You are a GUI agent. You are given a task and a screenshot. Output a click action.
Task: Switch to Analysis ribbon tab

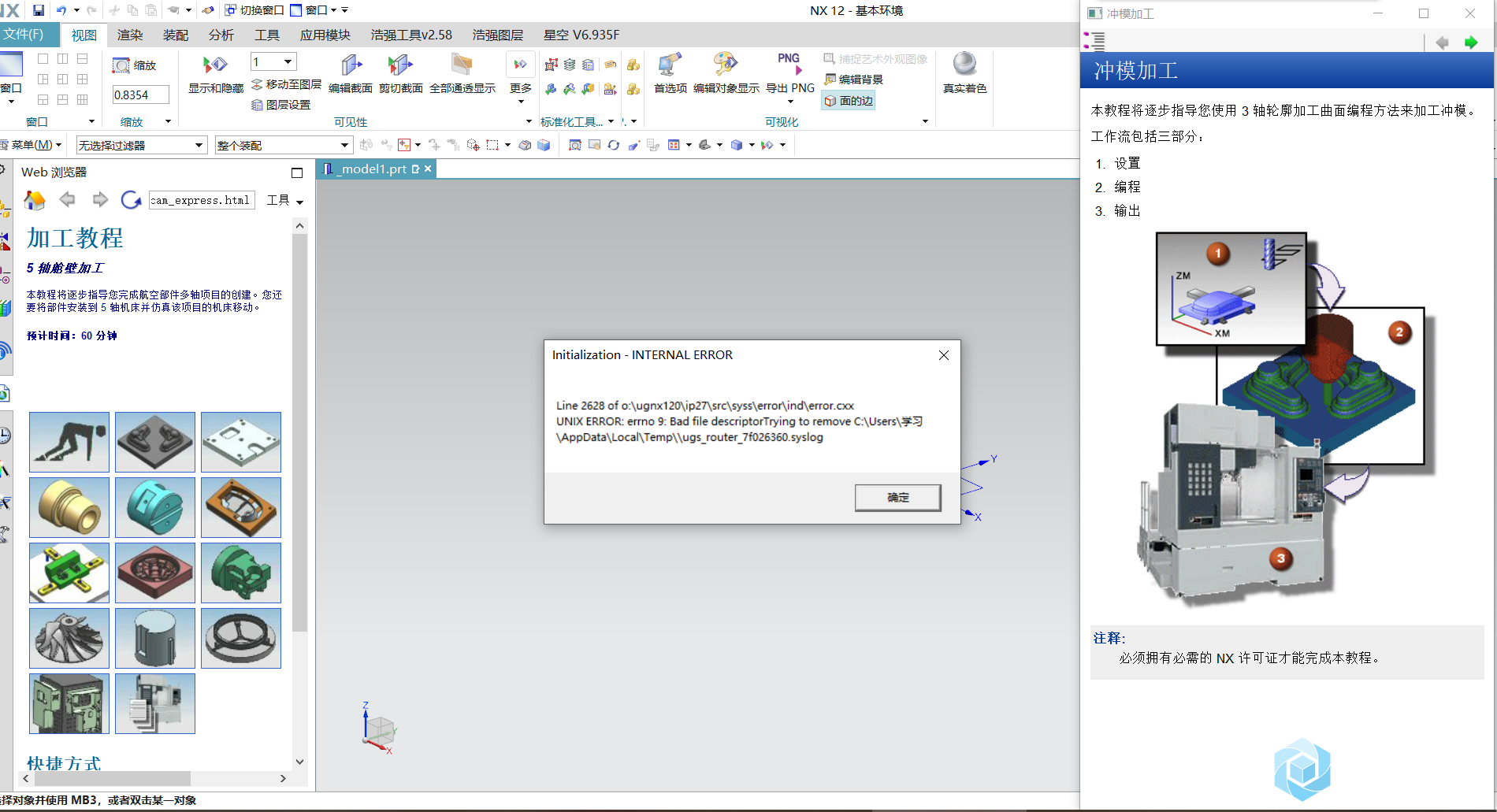point(221,35)
